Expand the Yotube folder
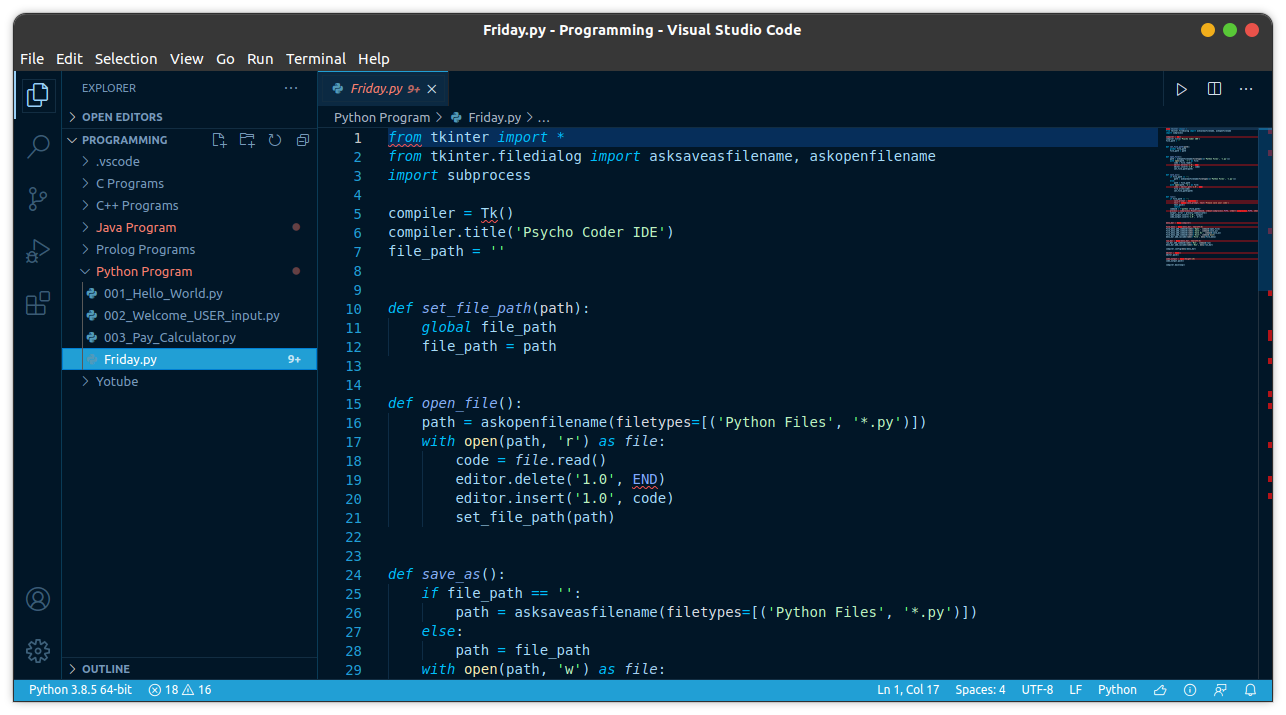Image resolution: width=1286 pixels, height=715 pixels. coord(190,381)
